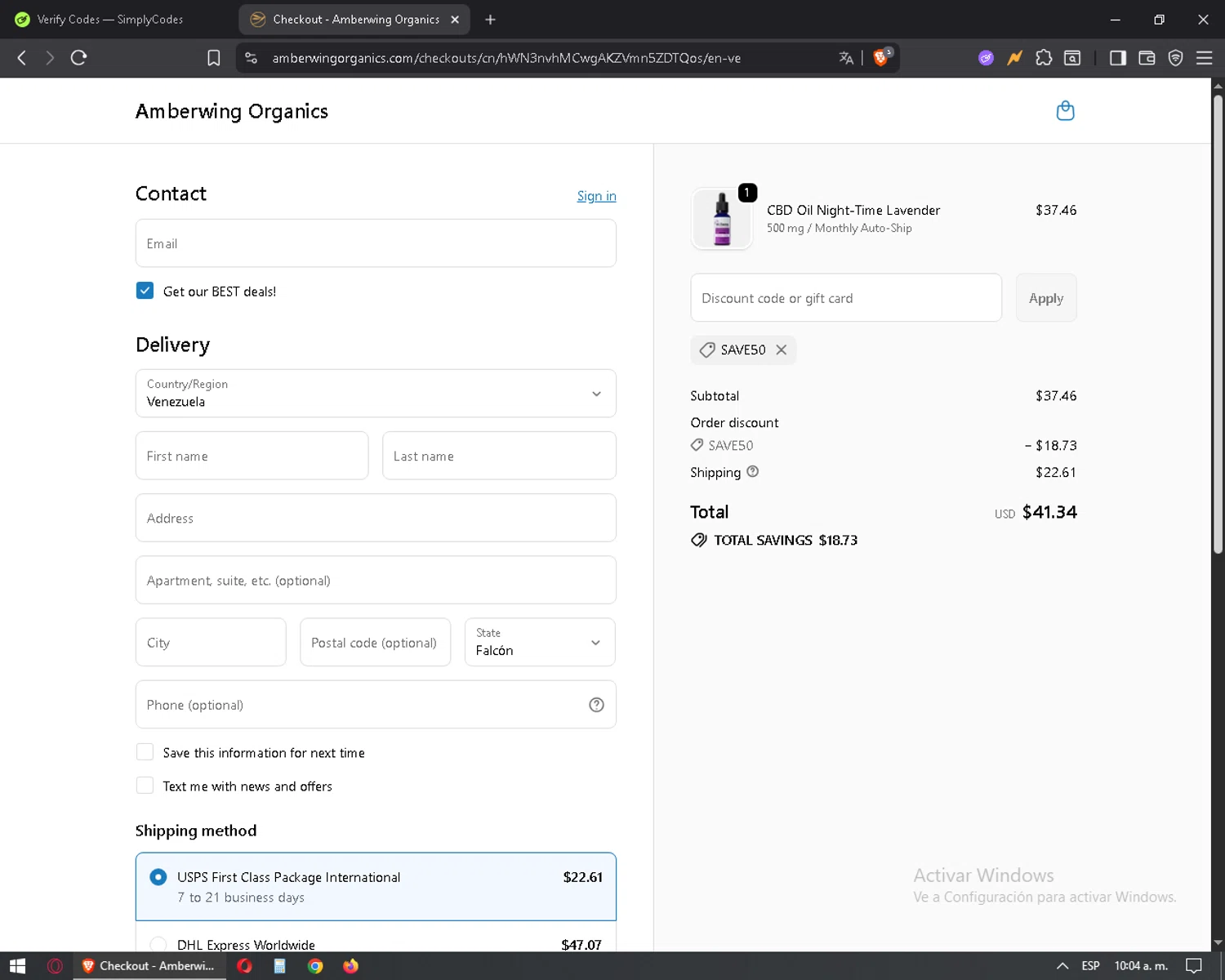Screen dimensions: 1225x980
Task: Click the Last name field
Action: click(499, 456)
